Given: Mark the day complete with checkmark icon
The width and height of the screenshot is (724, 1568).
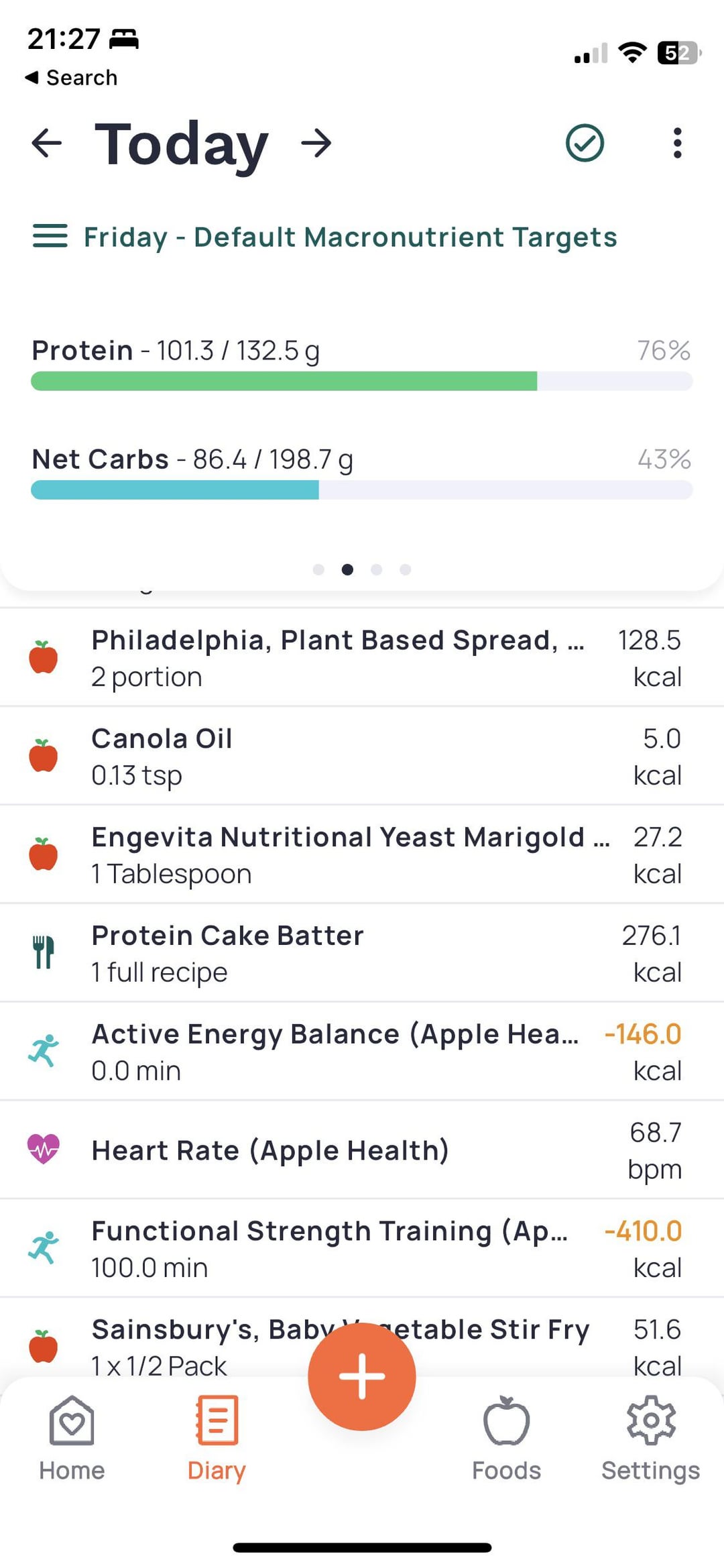Looking at the screenshot, I should point(585,143).
